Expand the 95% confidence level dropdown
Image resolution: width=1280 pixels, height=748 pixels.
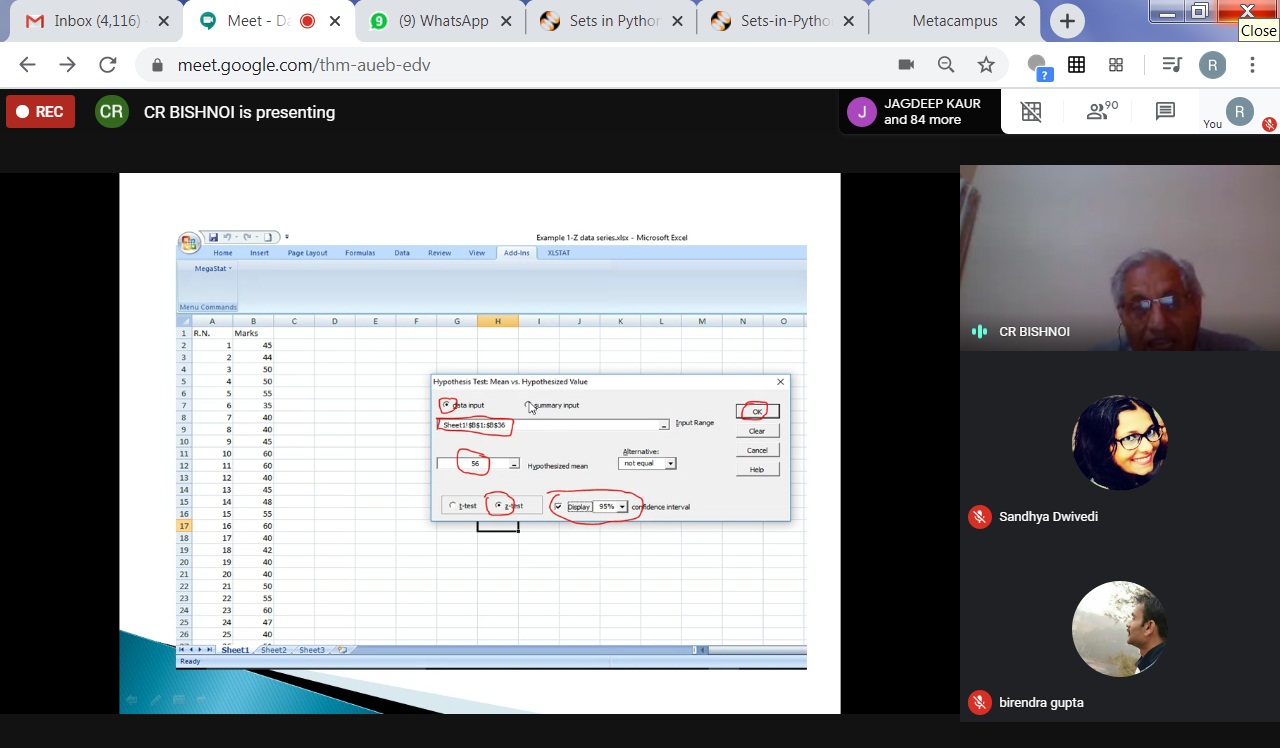coord(622,507)
